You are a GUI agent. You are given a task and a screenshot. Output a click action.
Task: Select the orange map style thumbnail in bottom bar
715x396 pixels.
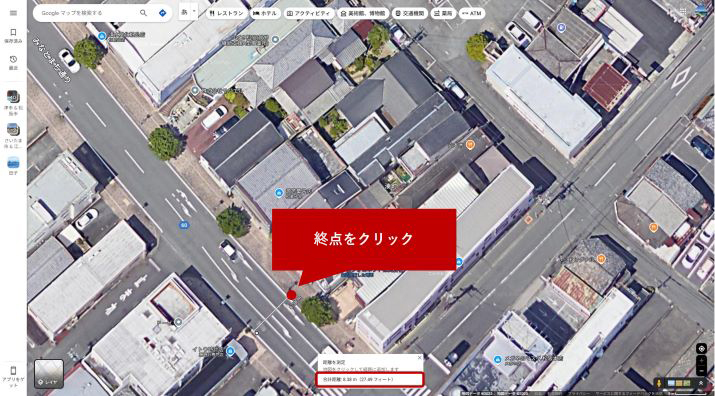coord(679,383)
